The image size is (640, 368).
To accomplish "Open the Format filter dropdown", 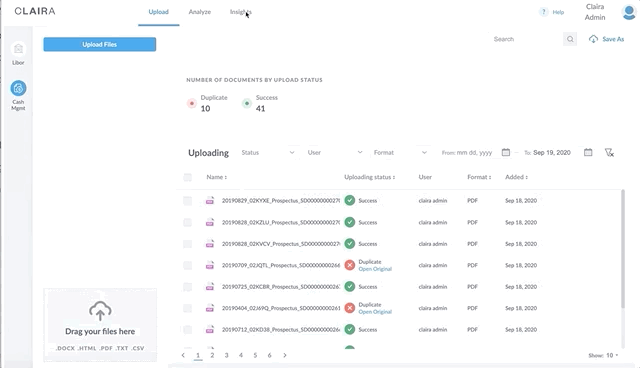I will click(x=400, y=153).
